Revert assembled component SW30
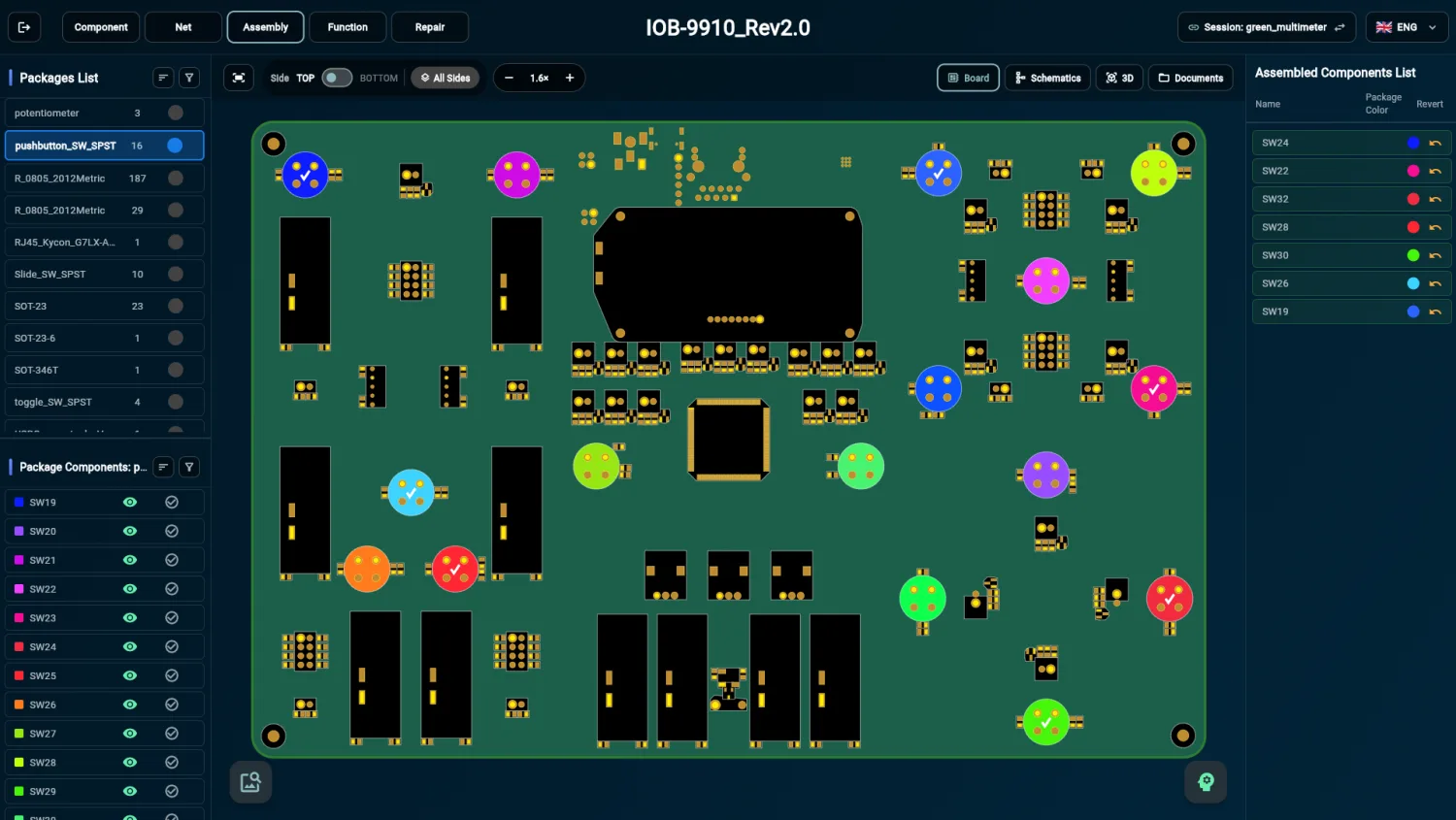The width and height of the screenshot is (1456, 820). (1435, 255)
